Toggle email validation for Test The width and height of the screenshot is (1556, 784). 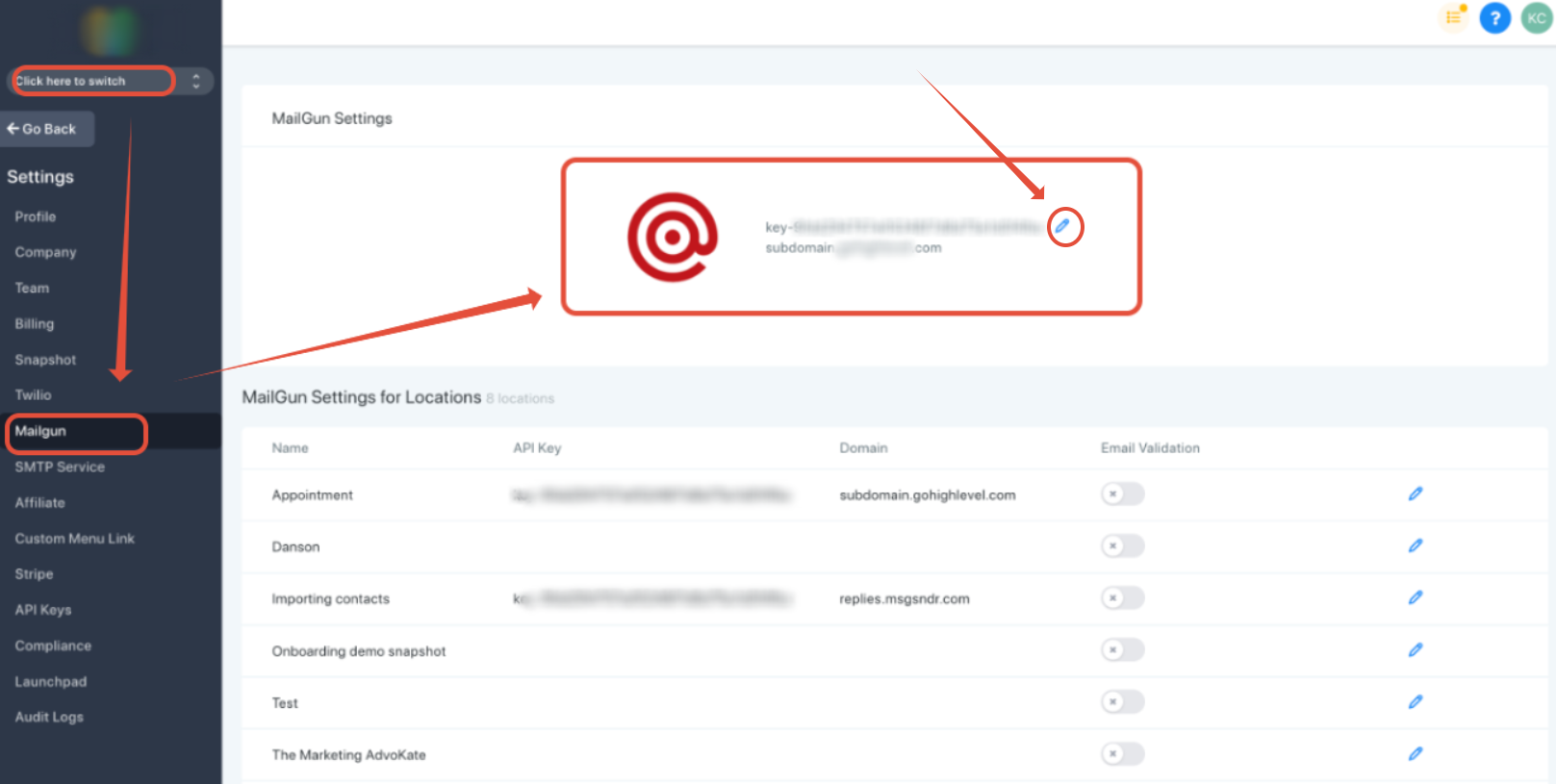(1122, 702)
